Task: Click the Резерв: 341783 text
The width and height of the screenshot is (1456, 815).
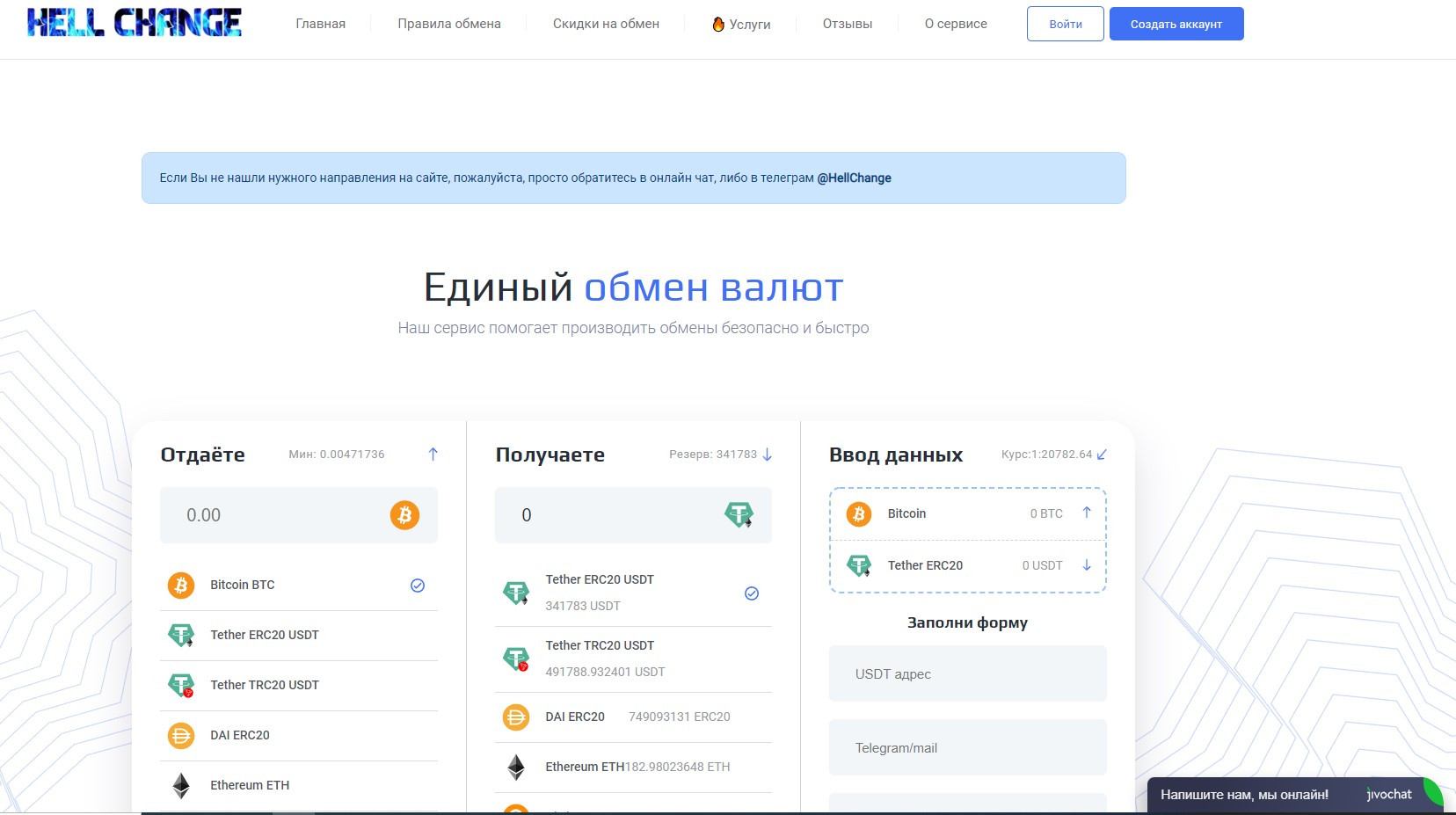Action: [x=713, y=455]
